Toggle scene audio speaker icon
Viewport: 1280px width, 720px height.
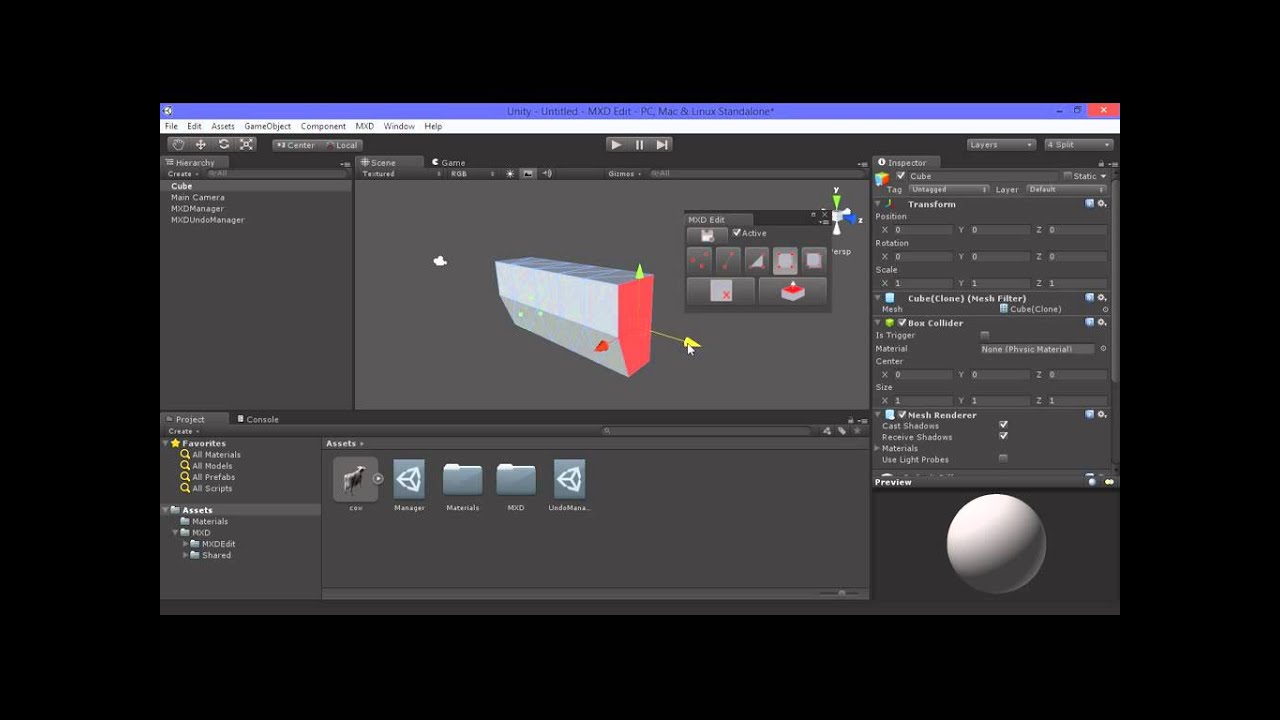pos(547,174)
